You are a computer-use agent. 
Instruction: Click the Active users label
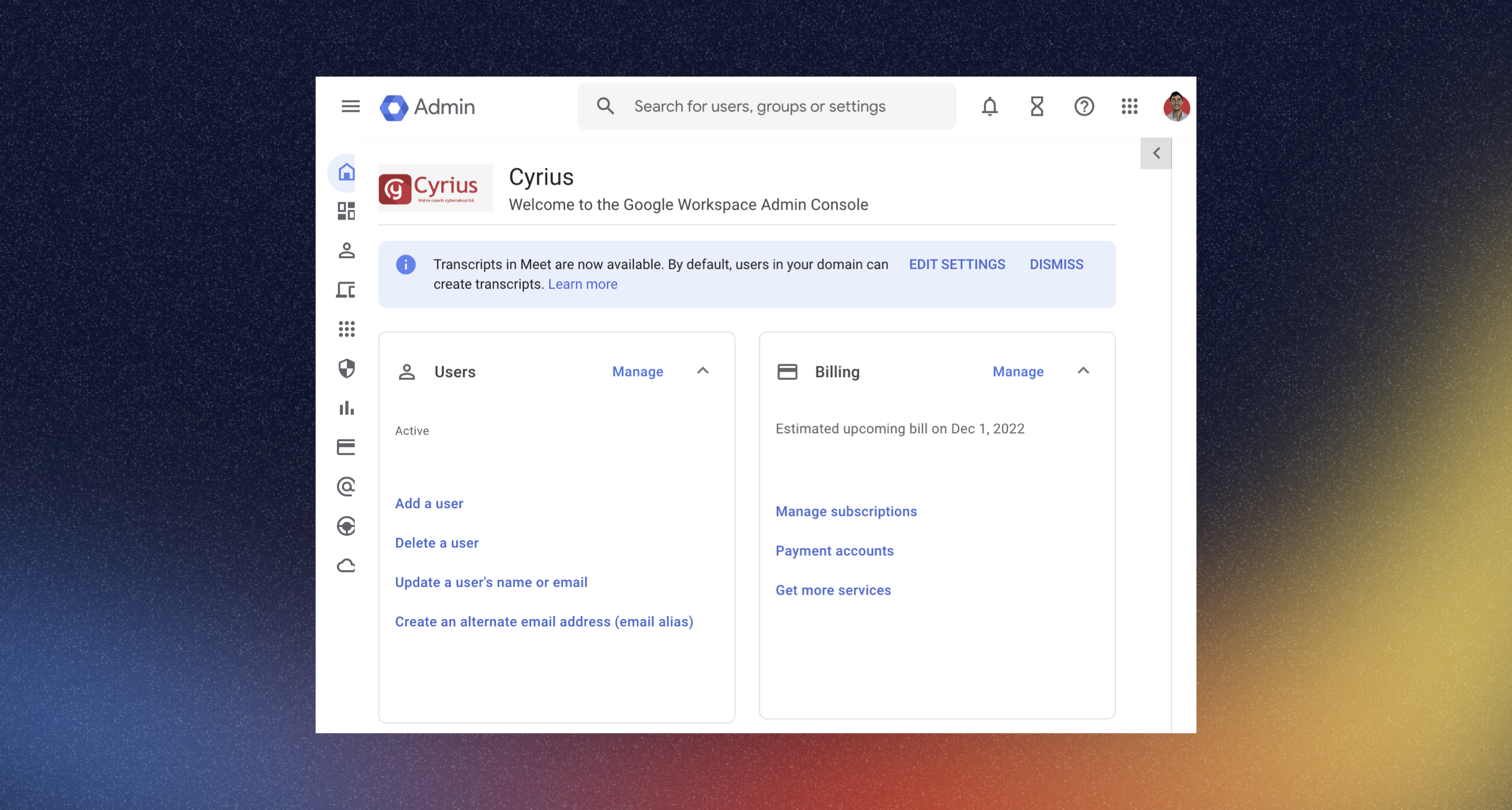[x=412, y=431]
